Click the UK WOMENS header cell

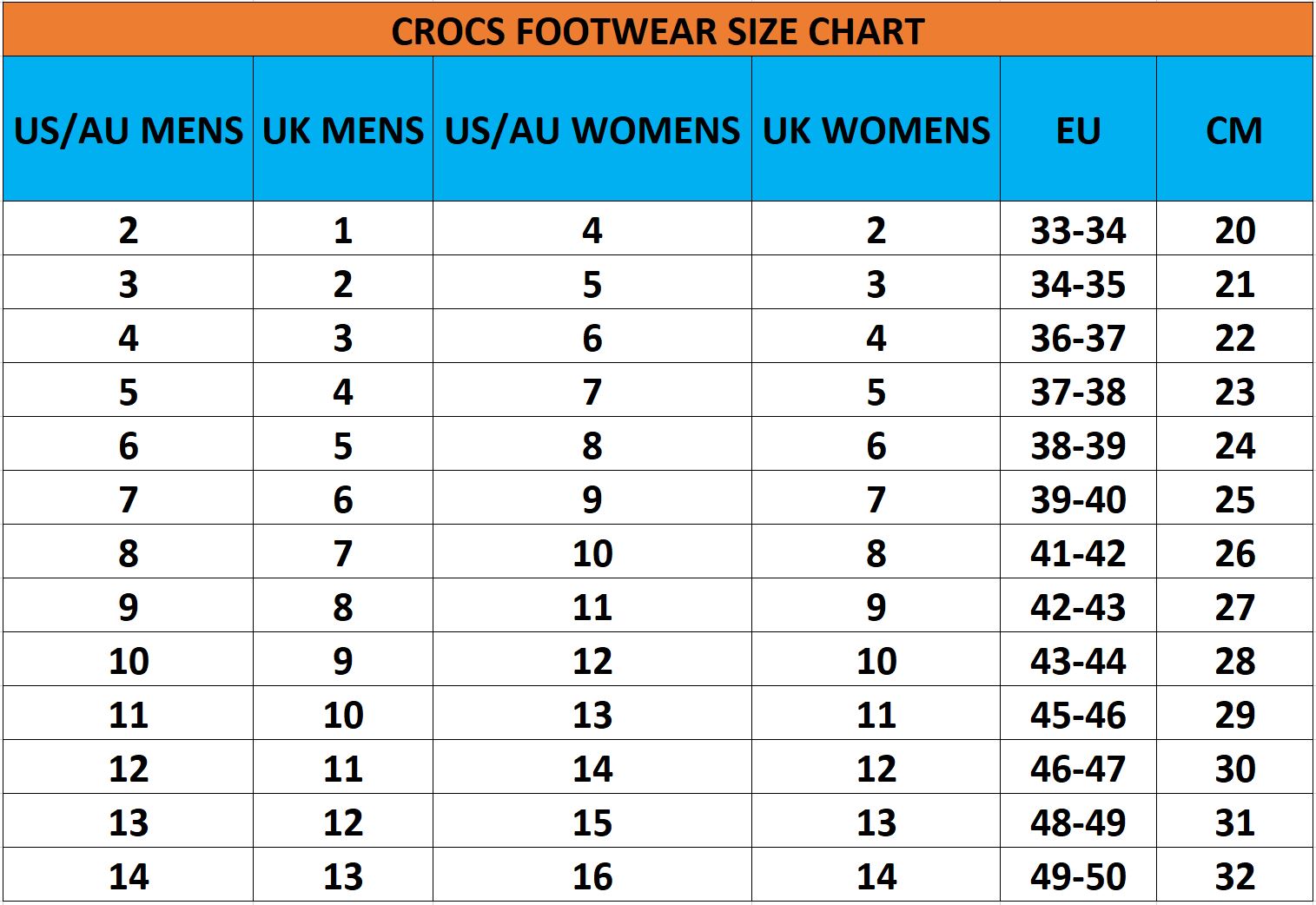point(876,129)
